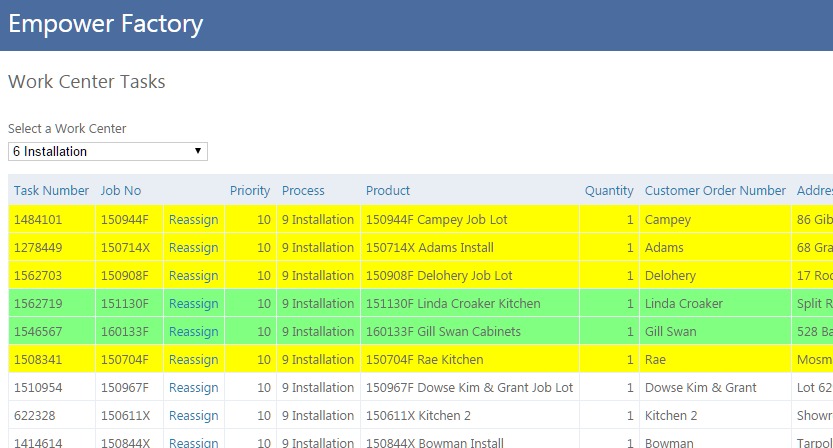Sort by Job No column header

pyautogui.click(x=121, y=191)
